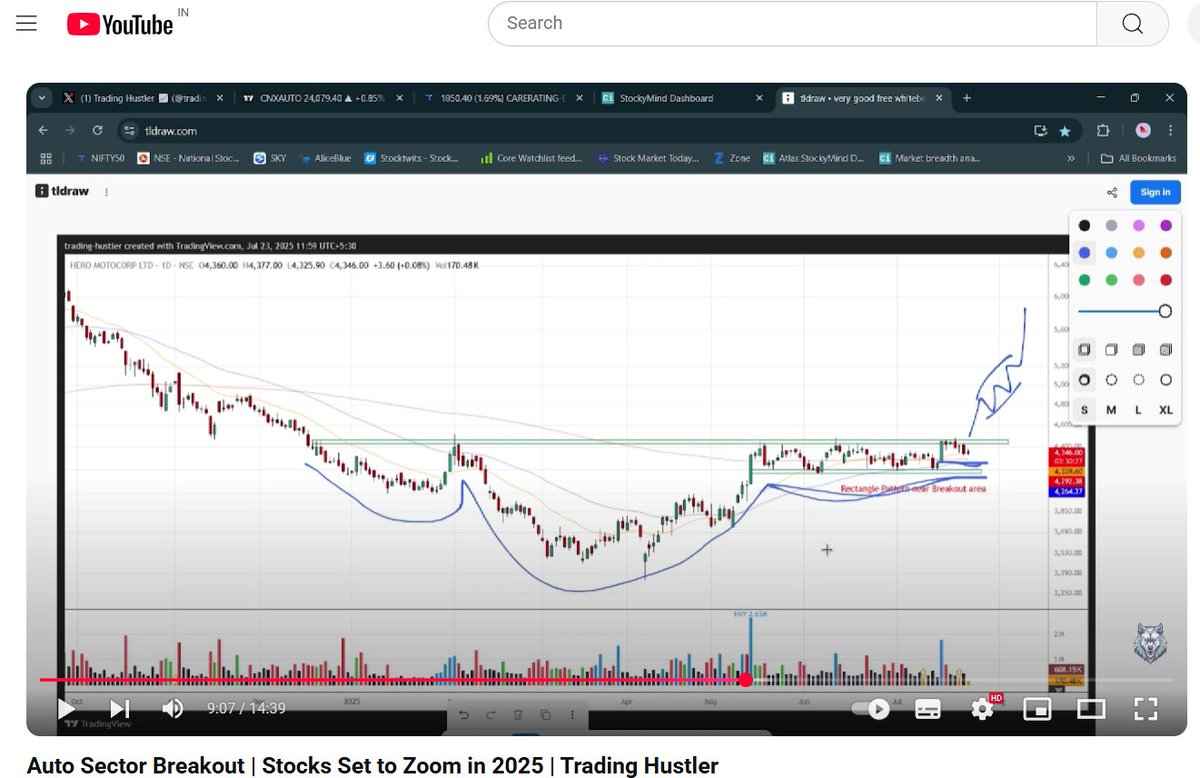Open a new browser tab
Screen dimensions: 1200x778
point(967,98)
